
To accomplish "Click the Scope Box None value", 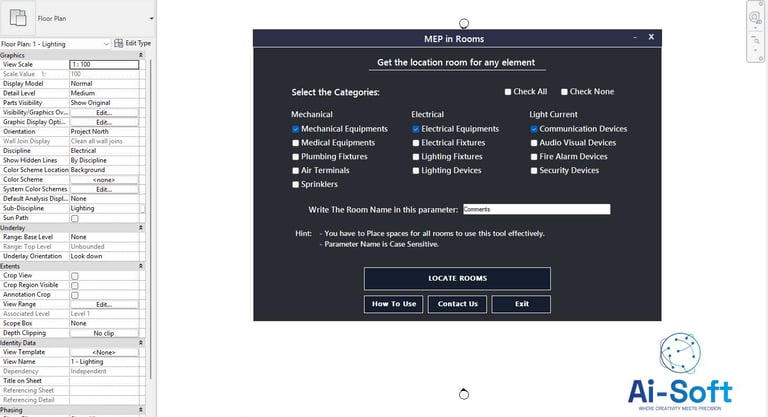I will click(x=104, y=323).
